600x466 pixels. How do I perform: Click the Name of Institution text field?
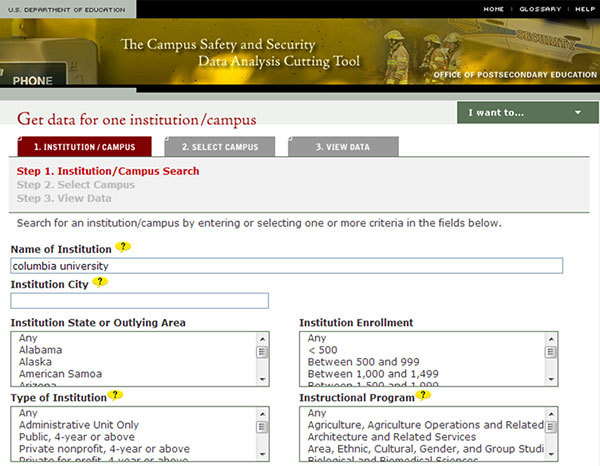(286, 266)
